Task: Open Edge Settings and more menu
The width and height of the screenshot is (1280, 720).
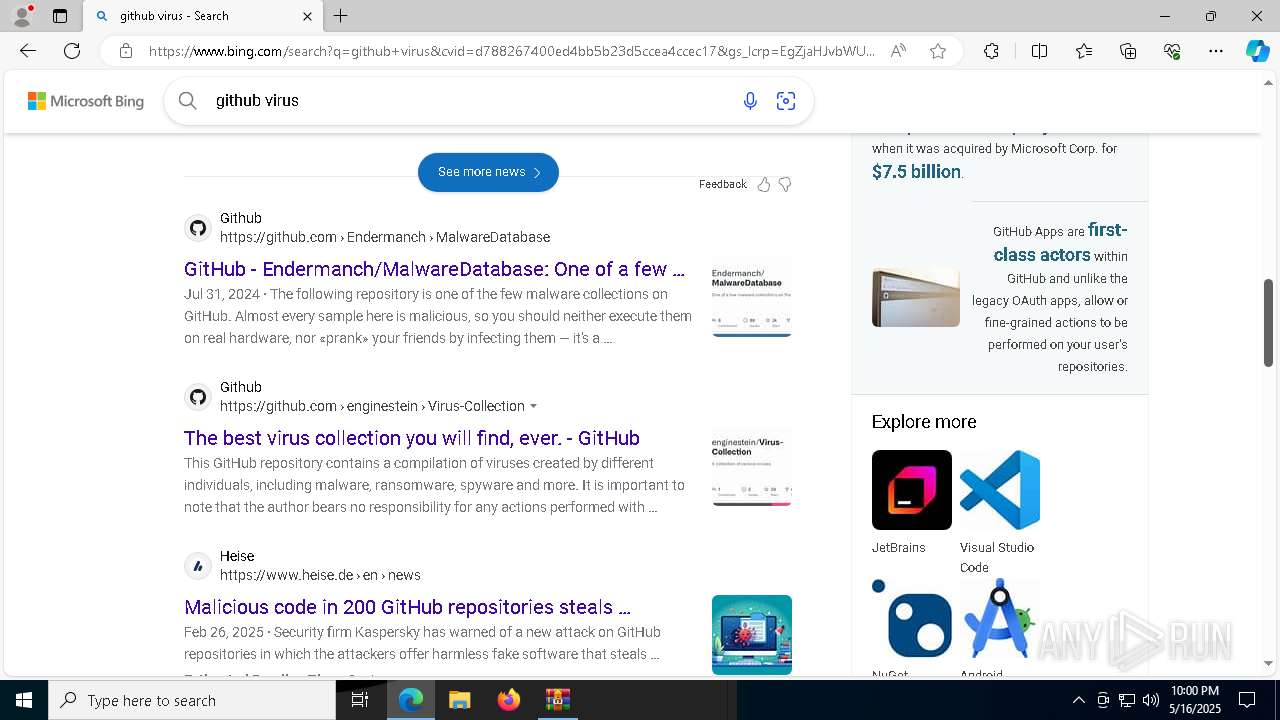Action: coord(1216,51)
